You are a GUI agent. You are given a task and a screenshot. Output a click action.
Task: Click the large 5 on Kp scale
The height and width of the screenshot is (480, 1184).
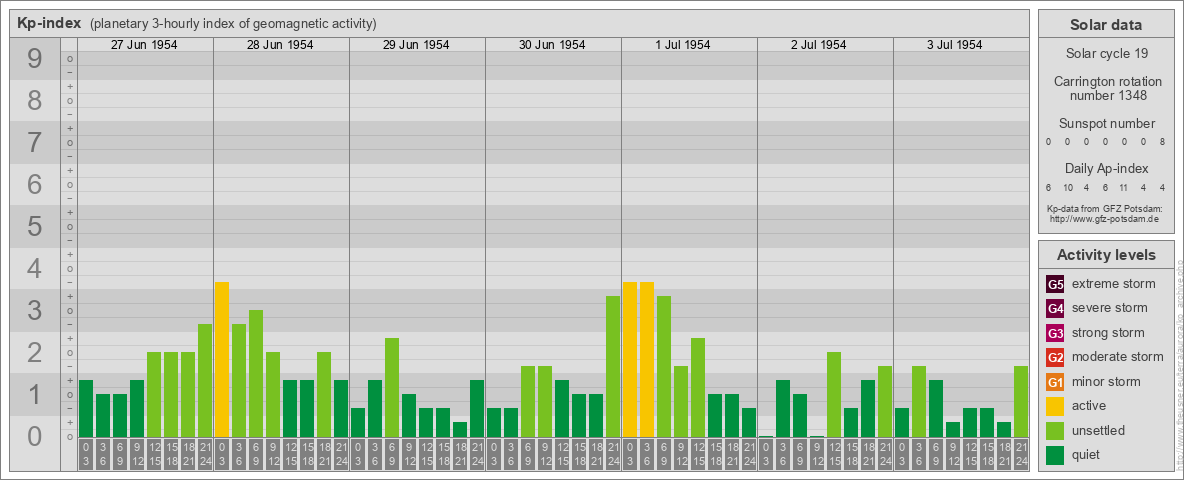pyautogui.click(x=35, y=226)
